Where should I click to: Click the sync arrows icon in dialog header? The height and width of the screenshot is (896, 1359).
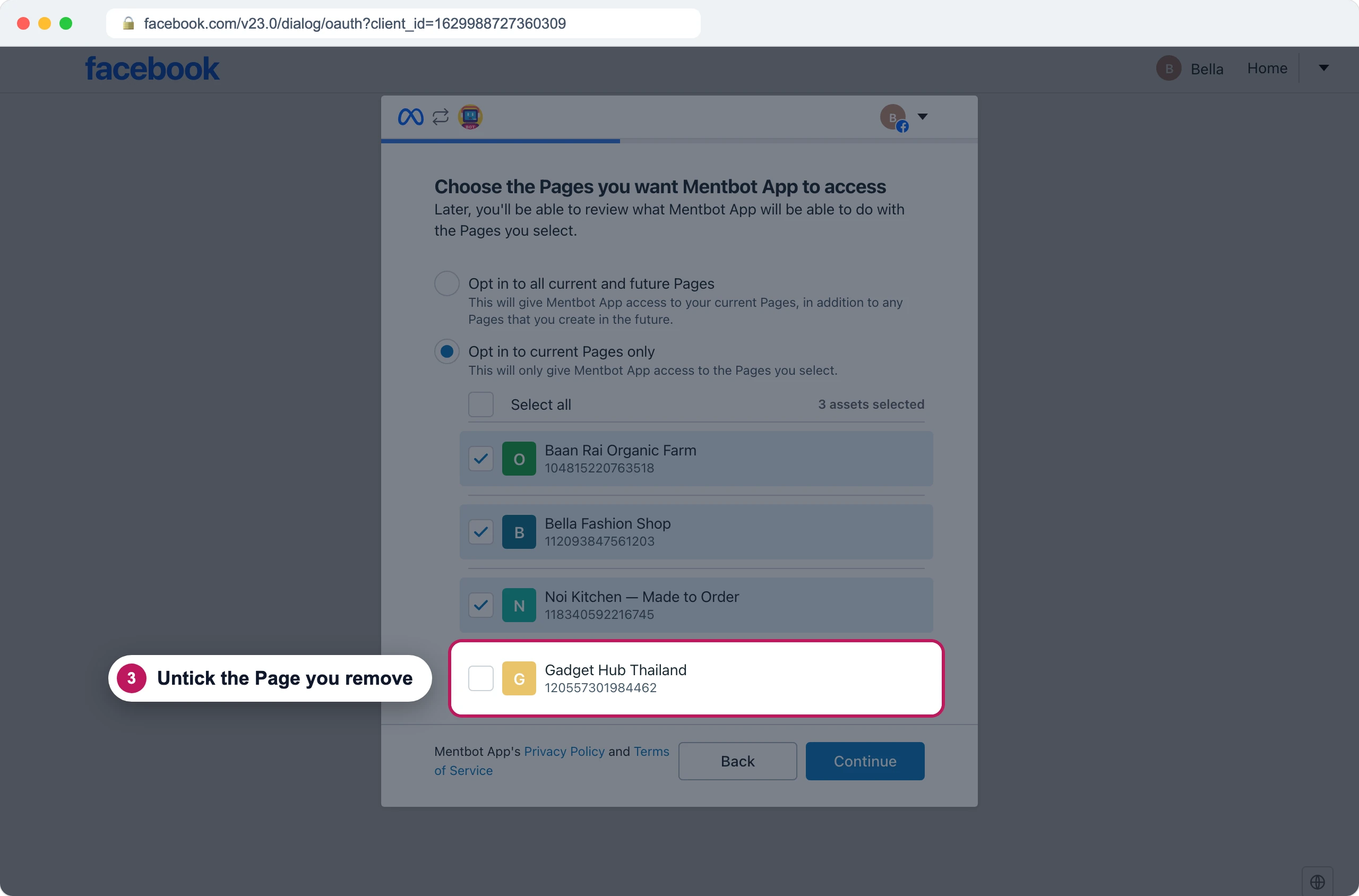pyautogui.click(x=441, y=117)
